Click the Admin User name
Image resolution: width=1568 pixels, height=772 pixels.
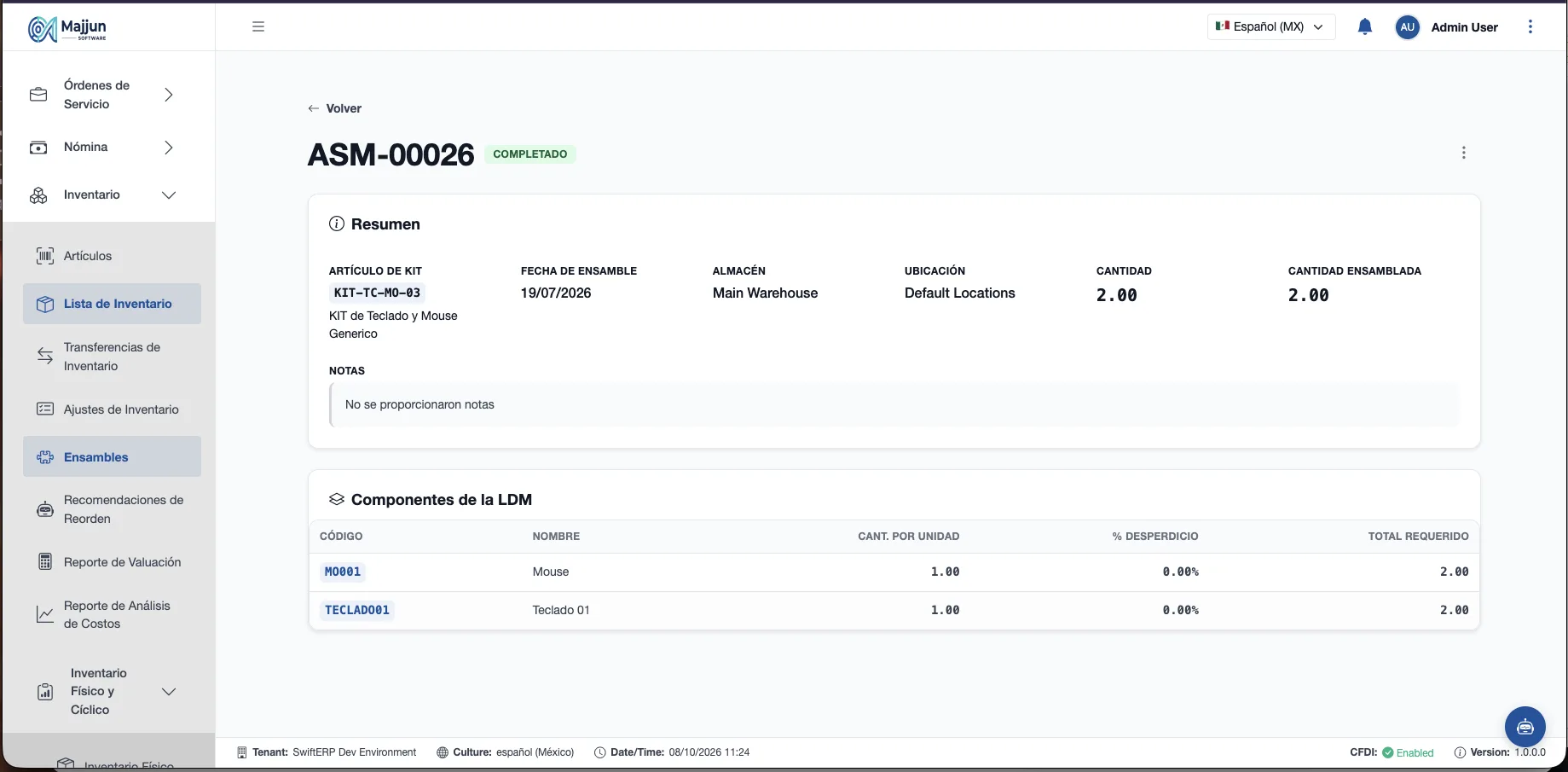pyautogui.click(x=1464, y=27)
